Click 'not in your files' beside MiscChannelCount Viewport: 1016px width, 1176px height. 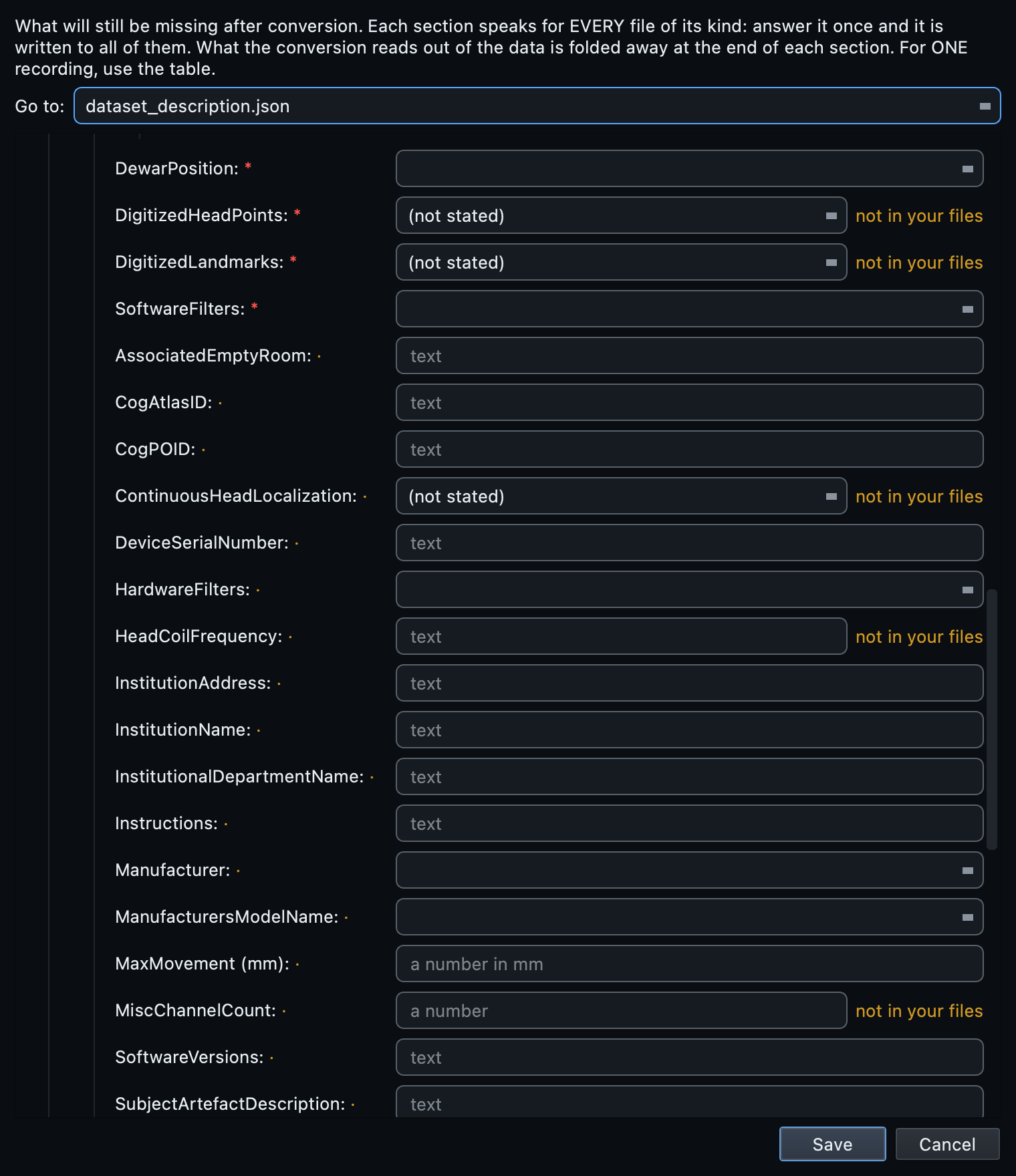919,1011
